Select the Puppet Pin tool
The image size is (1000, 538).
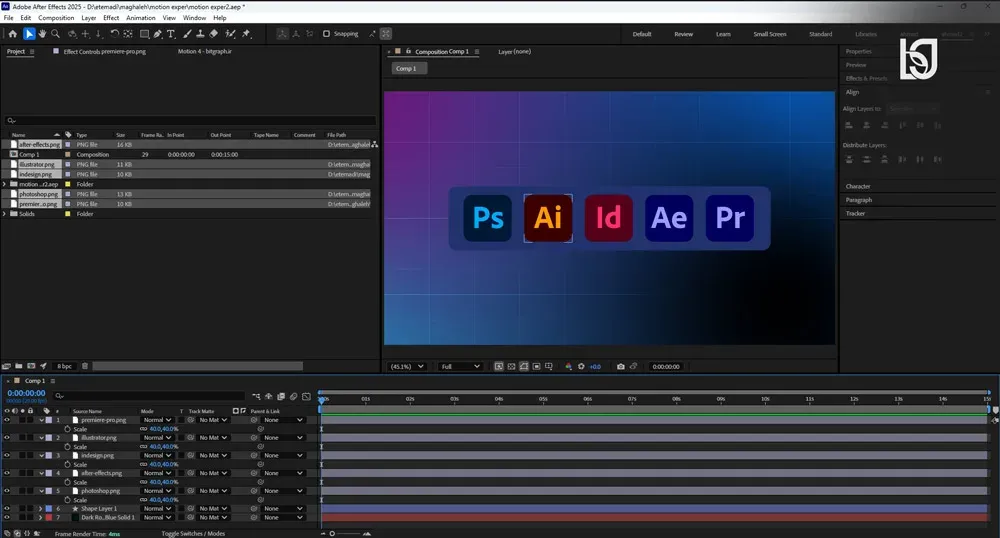[x=246, y=34]
